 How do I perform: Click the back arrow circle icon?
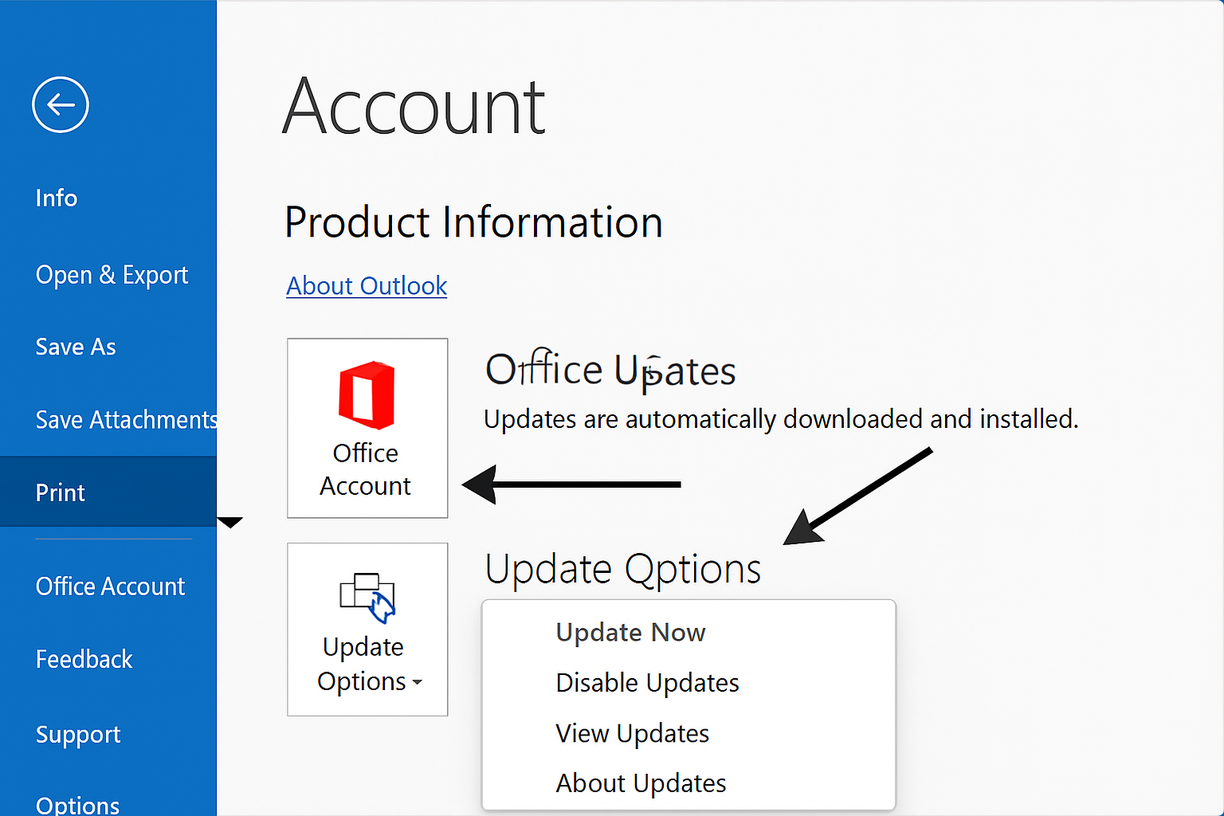click(60, 104)
